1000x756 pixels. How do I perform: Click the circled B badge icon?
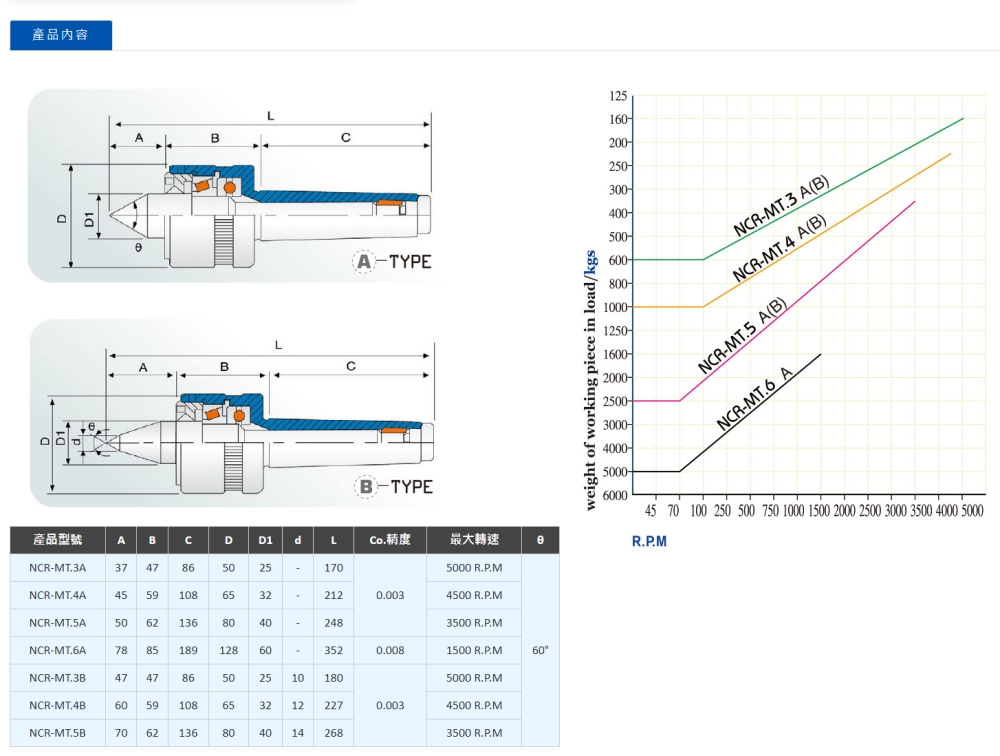pyautogui.click(x=367, y=487)
